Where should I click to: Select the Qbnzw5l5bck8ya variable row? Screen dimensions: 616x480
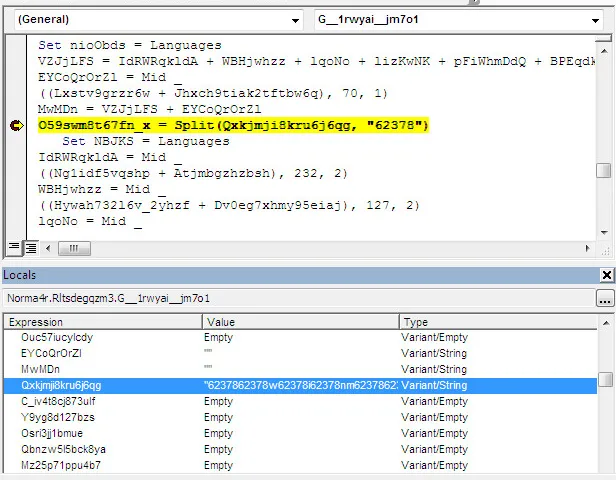pos(300,449)
